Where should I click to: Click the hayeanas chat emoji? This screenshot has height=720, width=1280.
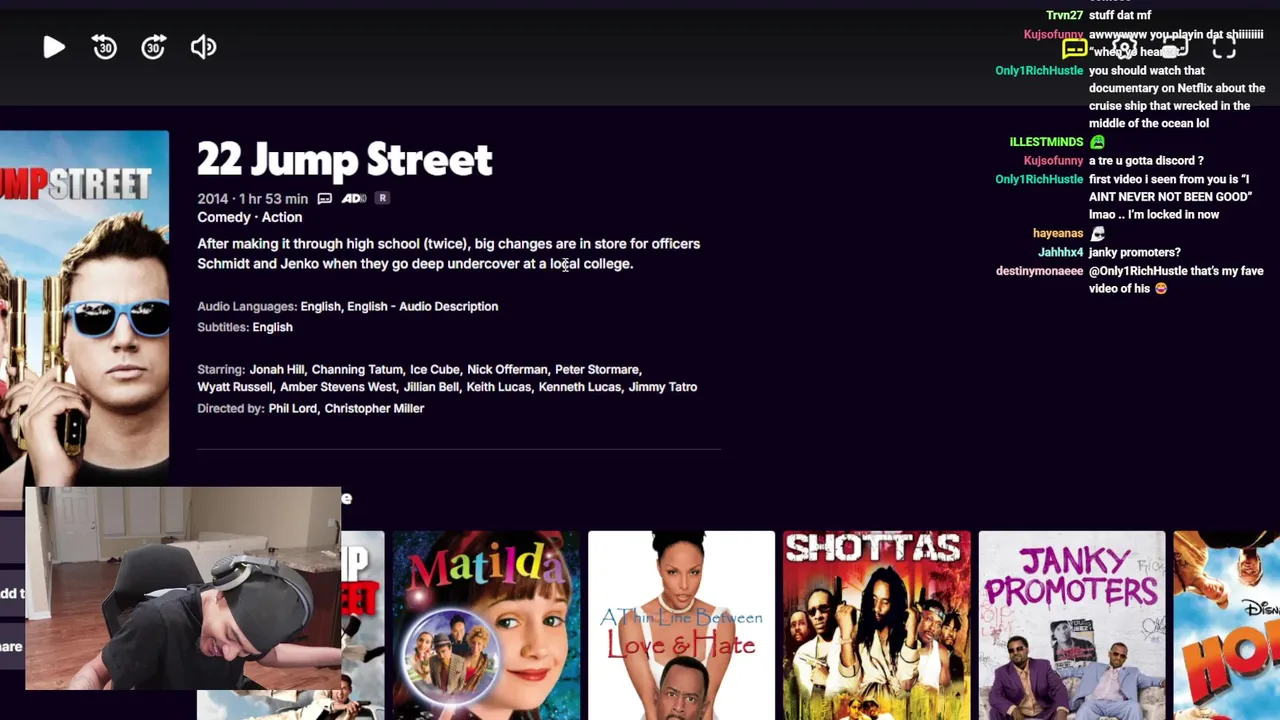[1097, 233]
